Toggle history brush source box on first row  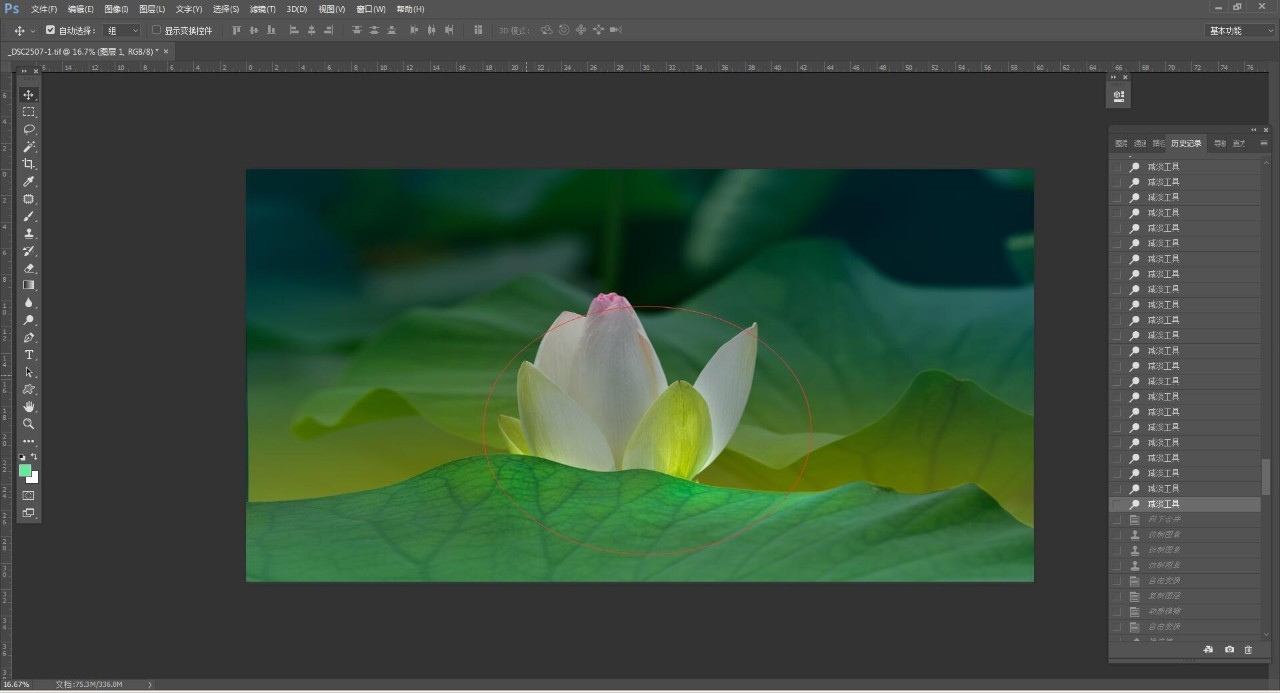click(1117, 167)
